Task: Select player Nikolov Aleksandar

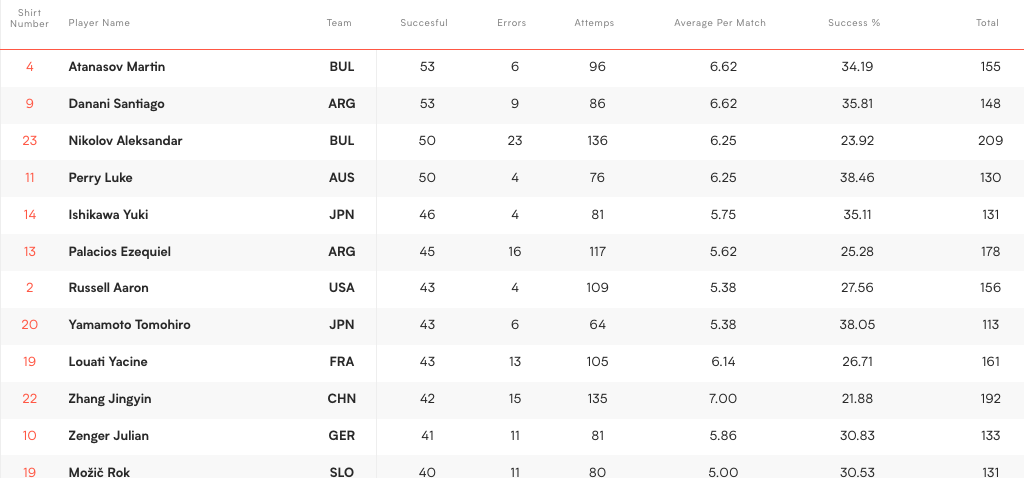Action: [125, 141]
